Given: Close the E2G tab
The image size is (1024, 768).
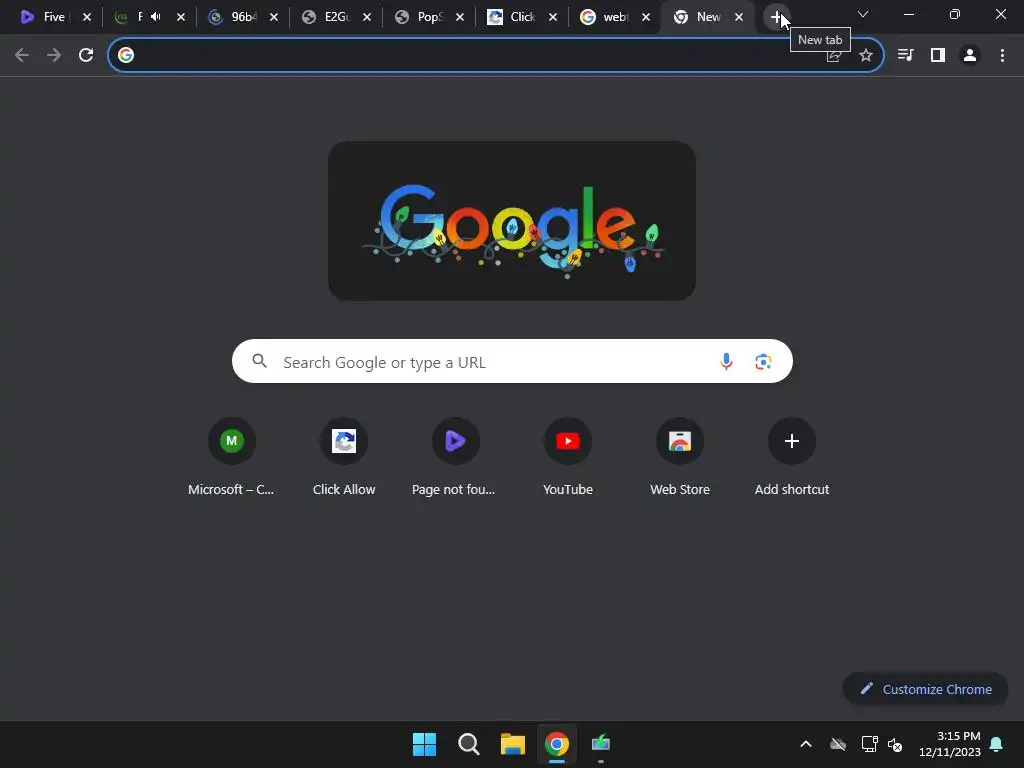Looking at the screenshot, I should [x=367, y=18].
